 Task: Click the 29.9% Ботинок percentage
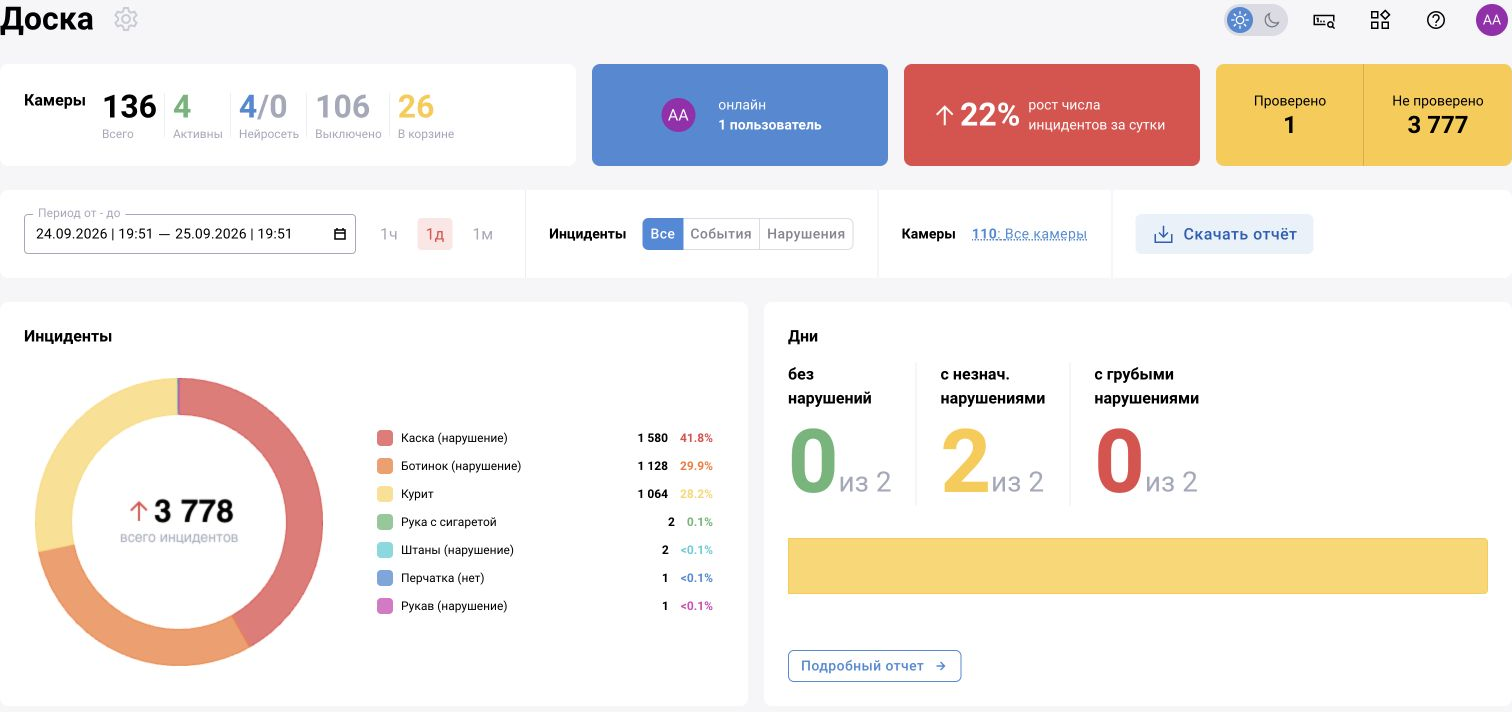696,466
